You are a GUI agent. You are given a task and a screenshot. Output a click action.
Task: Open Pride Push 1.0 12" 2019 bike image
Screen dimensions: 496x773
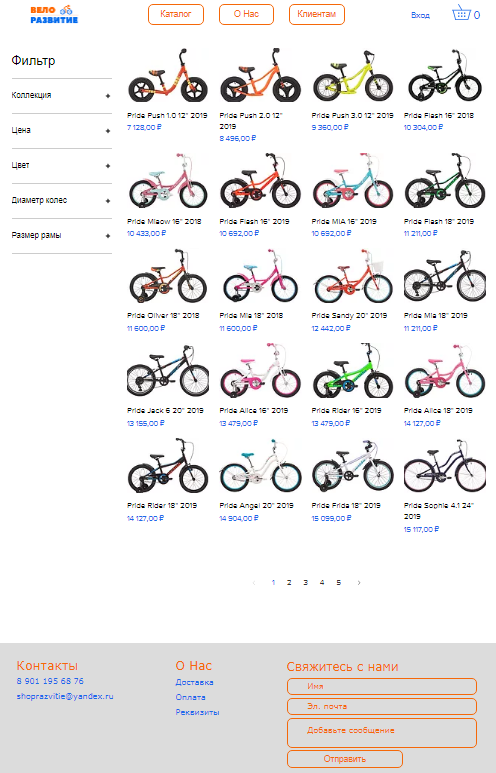coord(168,75)
